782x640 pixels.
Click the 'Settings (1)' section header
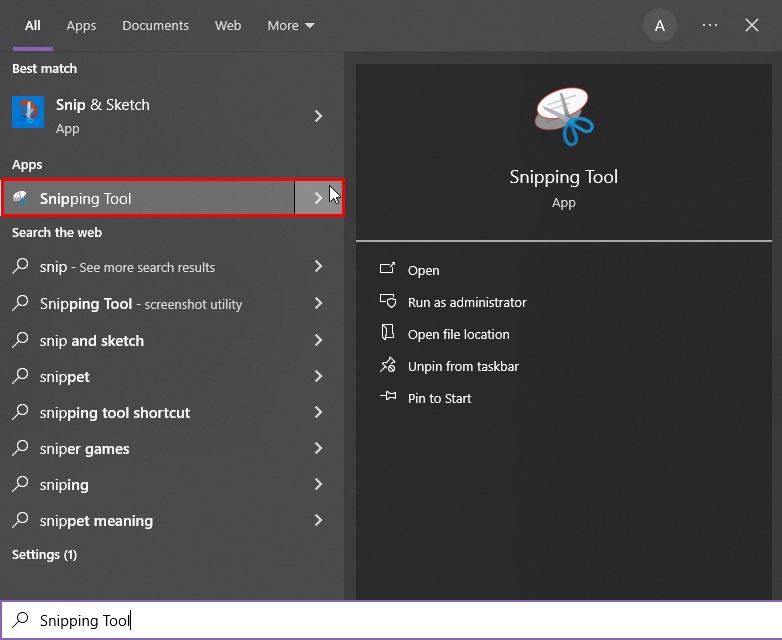tap(44, 555)
